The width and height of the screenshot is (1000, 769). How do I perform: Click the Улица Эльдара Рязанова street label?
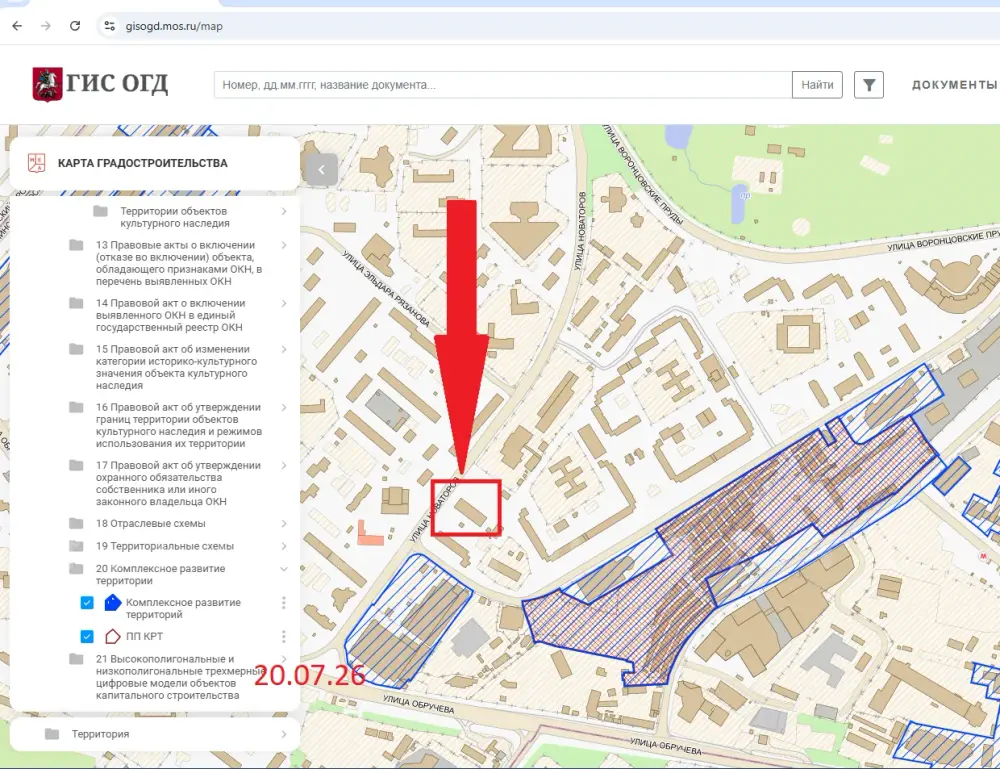[386, 289]
